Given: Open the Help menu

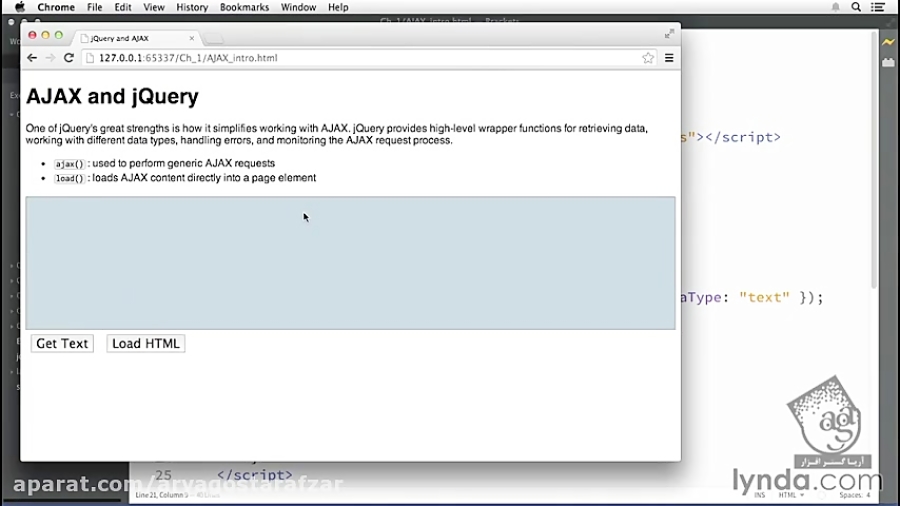Looking at the screenshot, I should pyautogui.click(x=338, y=7).
